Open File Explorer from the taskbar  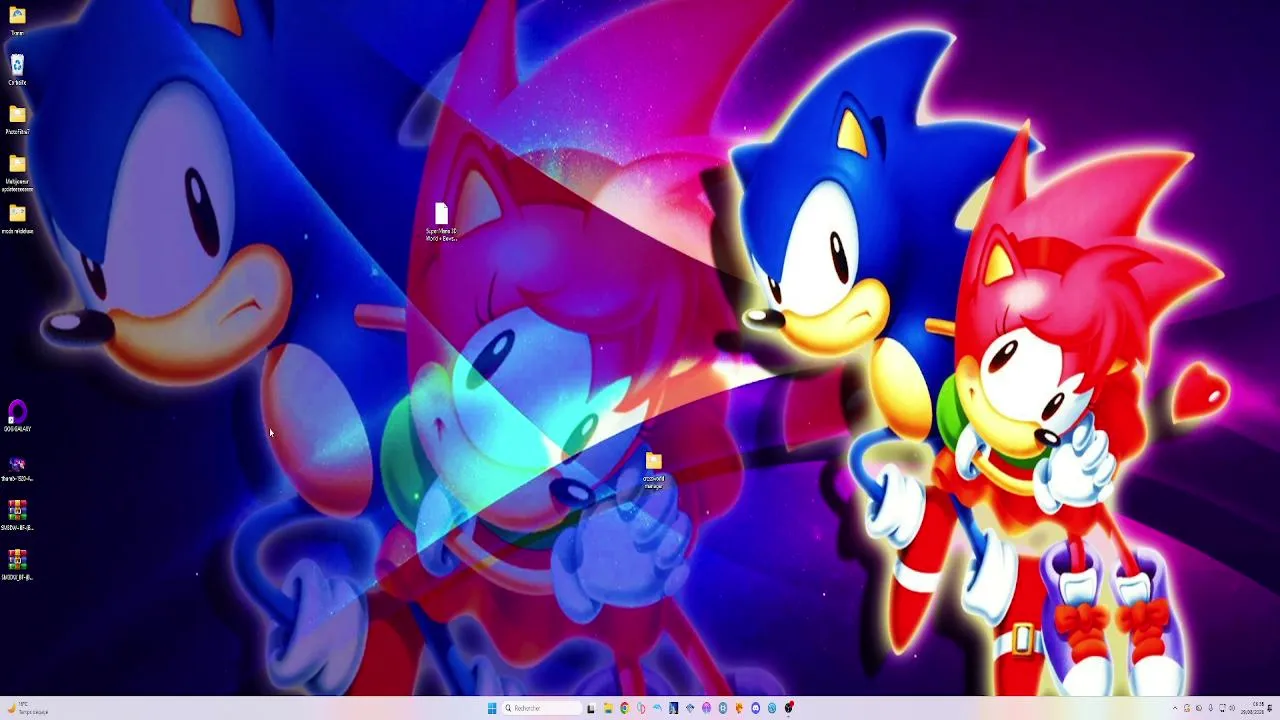(x=607, y=708)
